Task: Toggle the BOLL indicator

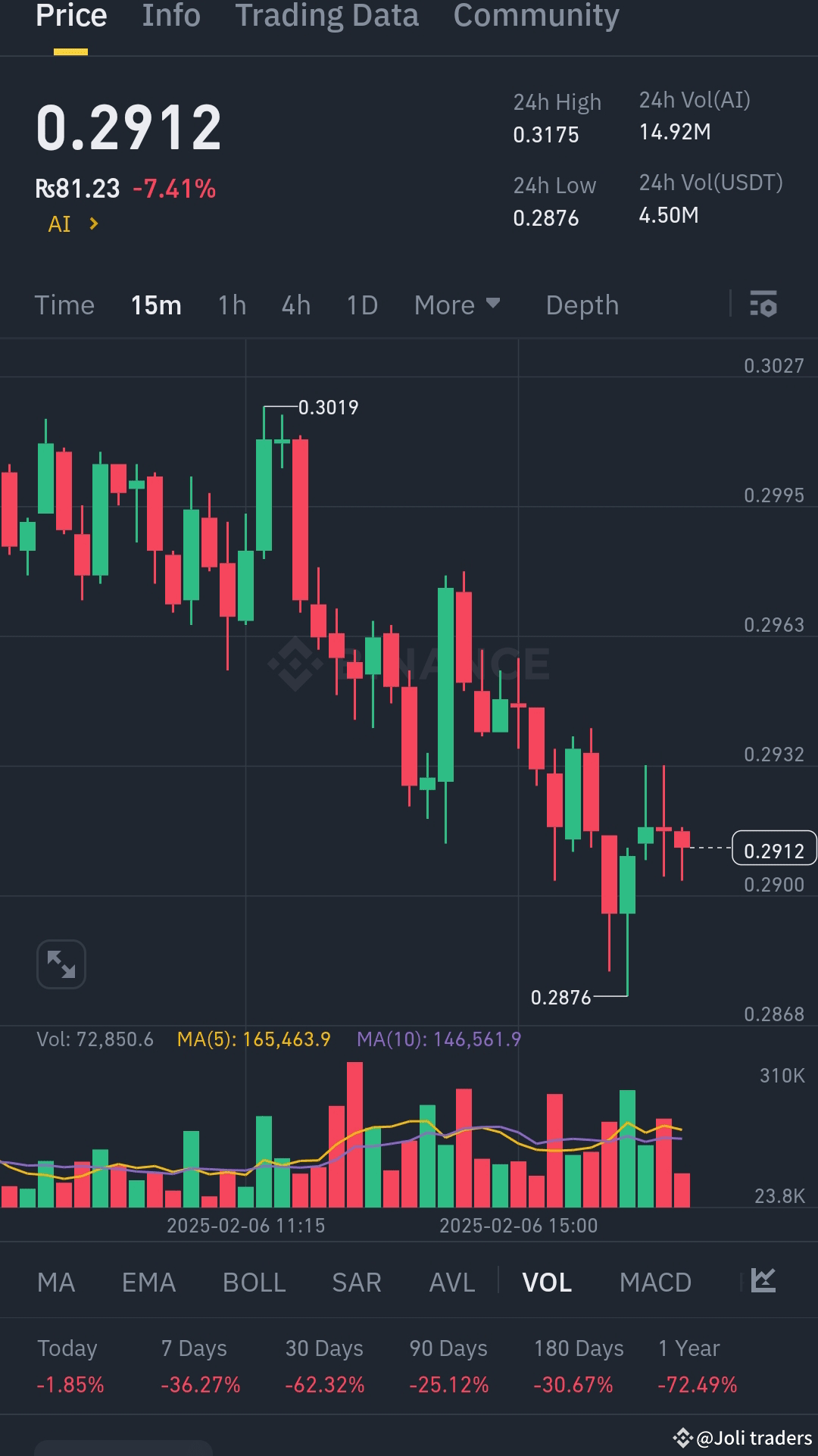Action: point(254,1282)
